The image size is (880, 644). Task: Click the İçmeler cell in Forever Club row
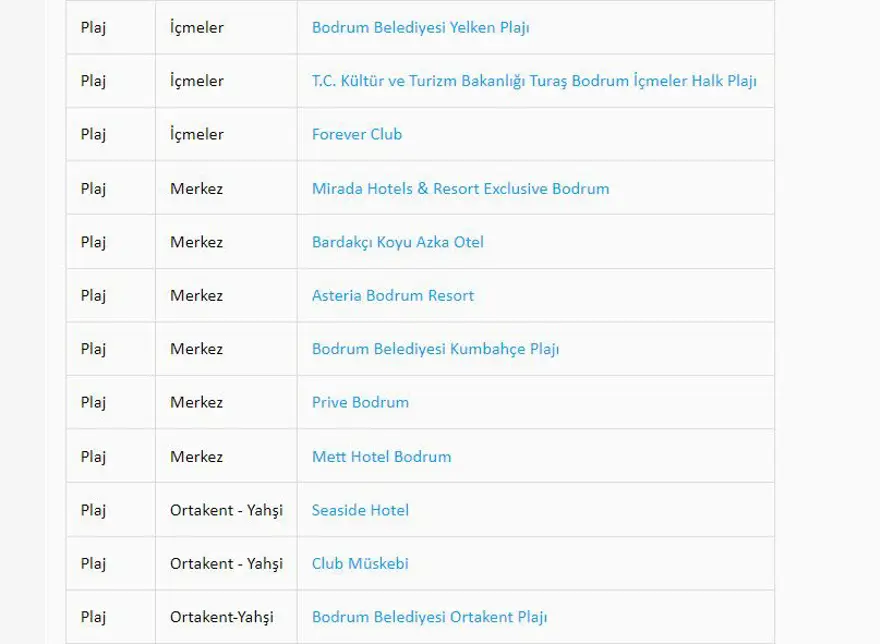click(x=197, y=134)
